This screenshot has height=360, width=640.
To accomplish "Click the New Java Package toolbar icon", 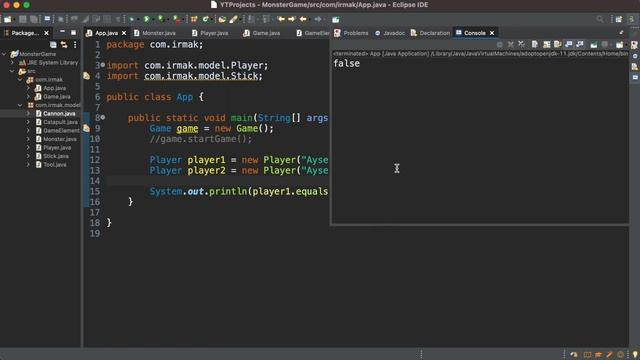I will (x=194, y=19).
